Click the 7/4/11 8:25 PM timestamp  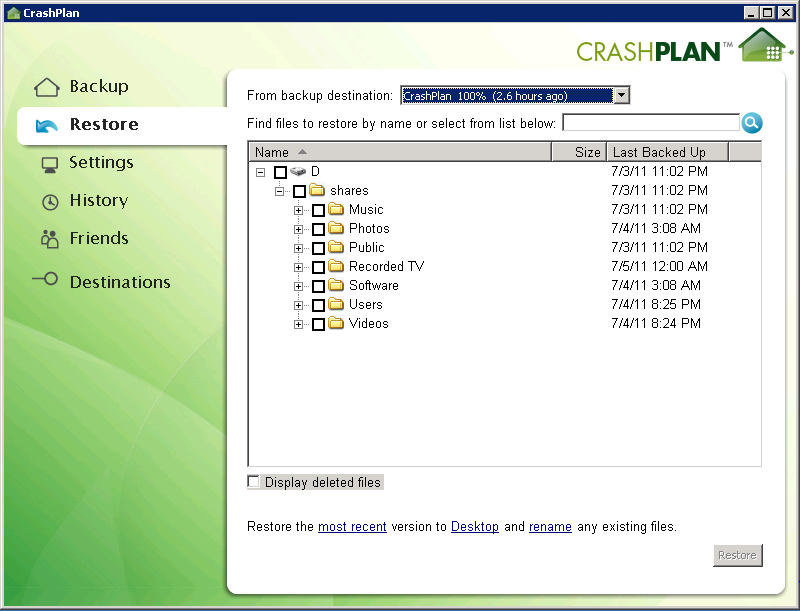(x=656, y=304)
